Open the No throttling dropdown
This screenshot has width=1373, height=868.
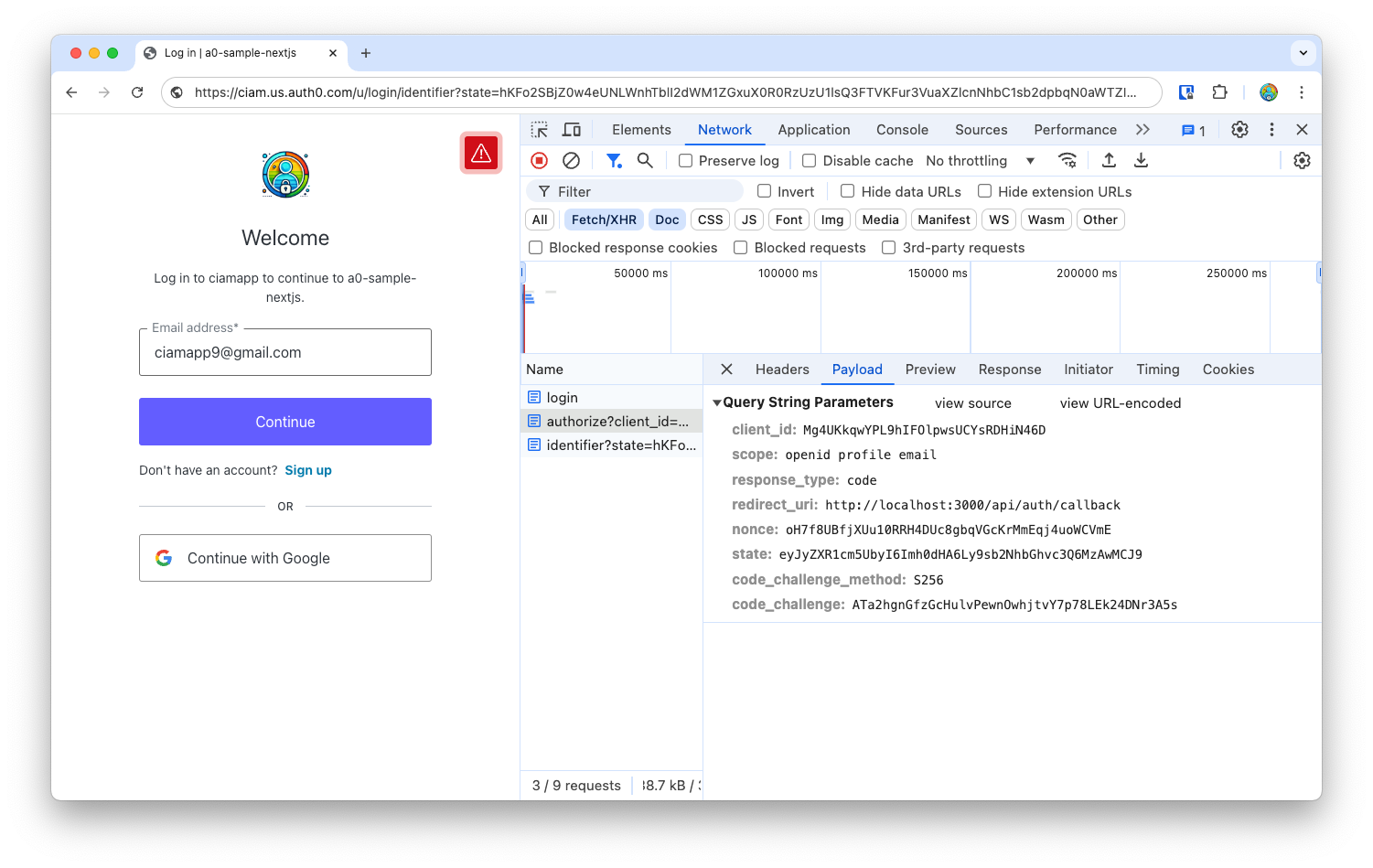(x=980, y=161)
